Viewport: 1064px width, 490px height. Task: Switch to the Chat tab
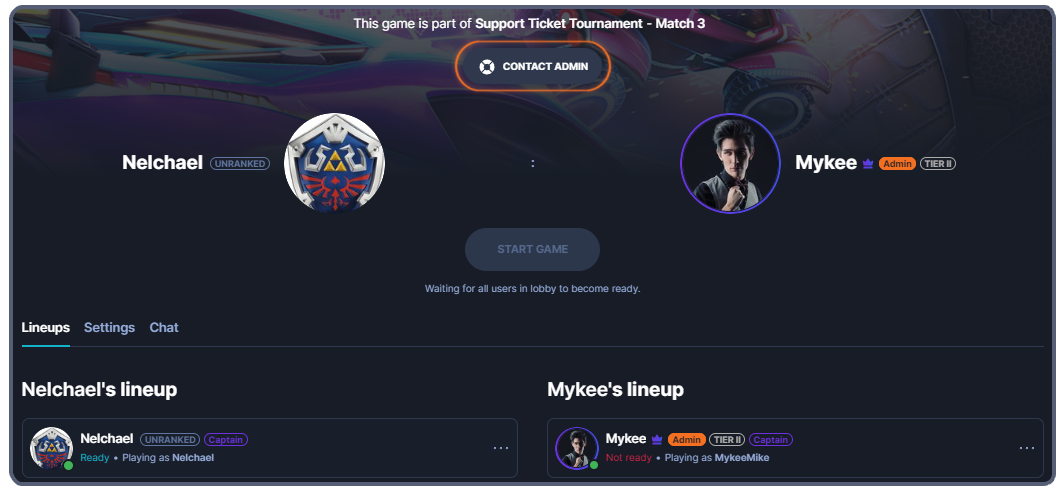pos(164,328)
